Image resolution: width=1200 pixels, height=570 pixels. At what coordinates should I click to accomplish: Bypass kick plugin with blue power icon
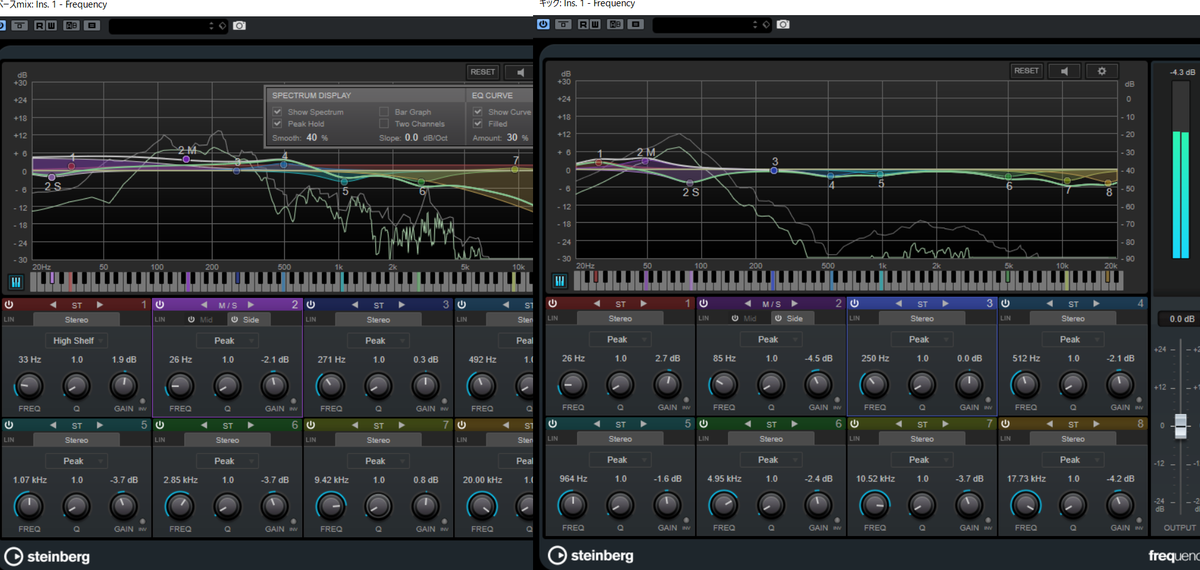(x=543, y=23)
